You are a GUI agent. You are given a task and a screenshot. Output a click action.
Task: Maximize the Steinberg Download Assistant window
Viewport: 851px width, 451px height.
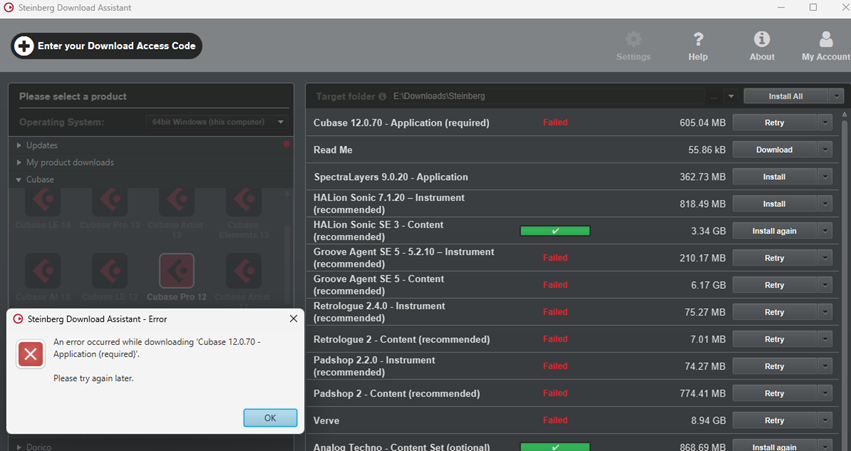pyautogui.click(x=813, y=8)
